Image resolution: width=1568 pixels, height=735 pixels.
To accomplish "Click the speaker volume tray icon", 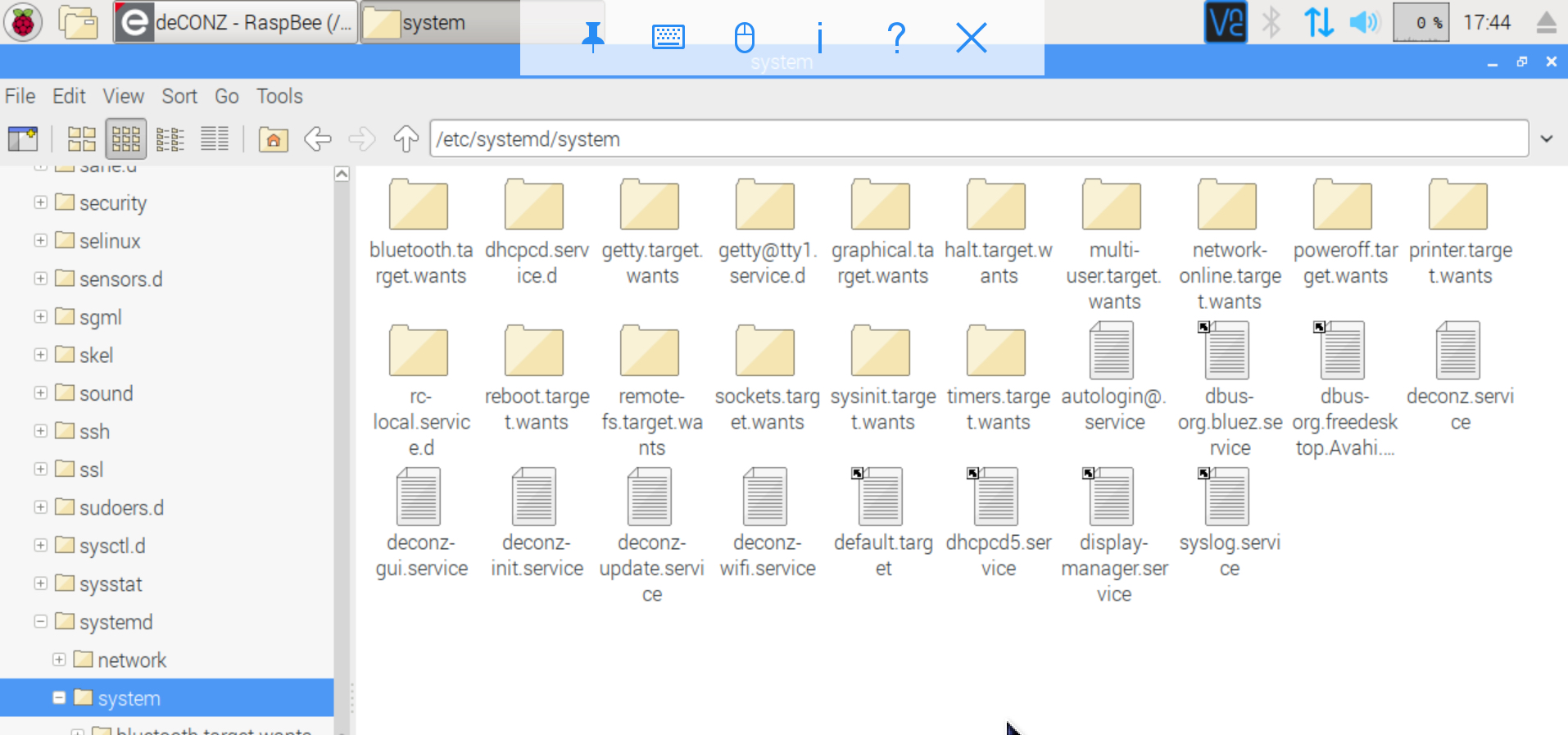I will click(x=1364, y=22).
